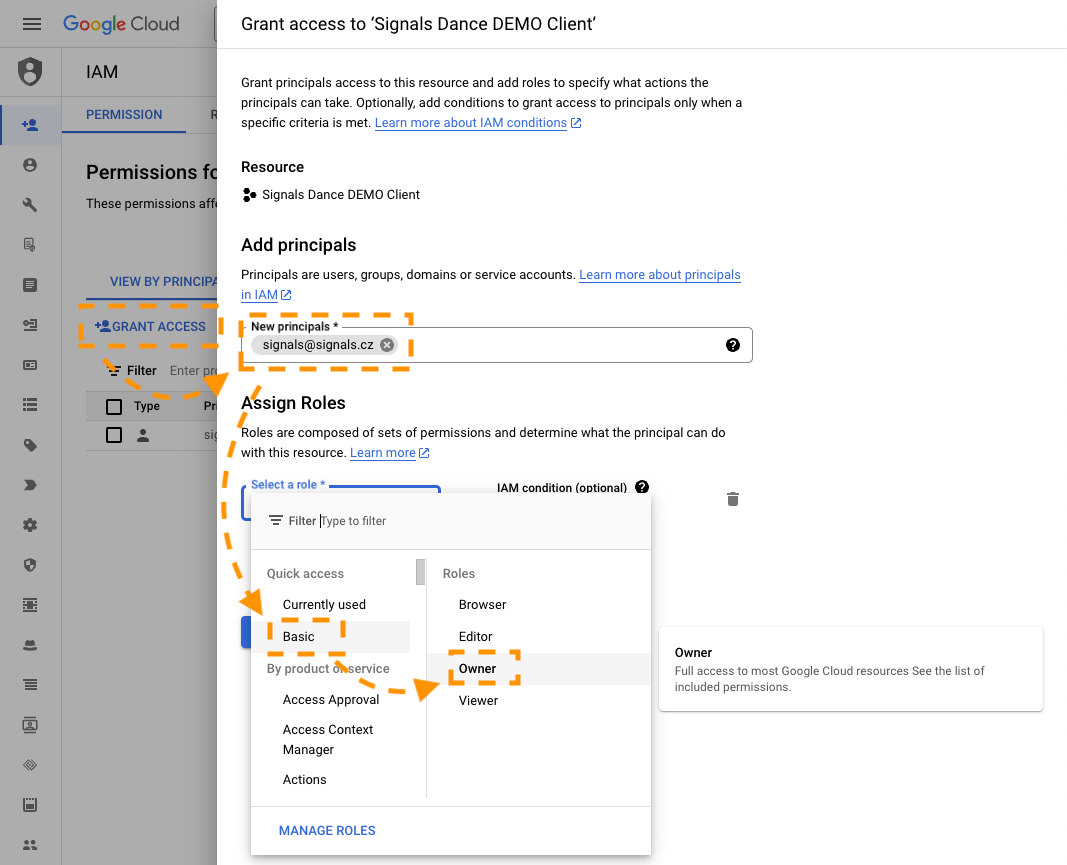Click the Type column header

tap(147, 406)
